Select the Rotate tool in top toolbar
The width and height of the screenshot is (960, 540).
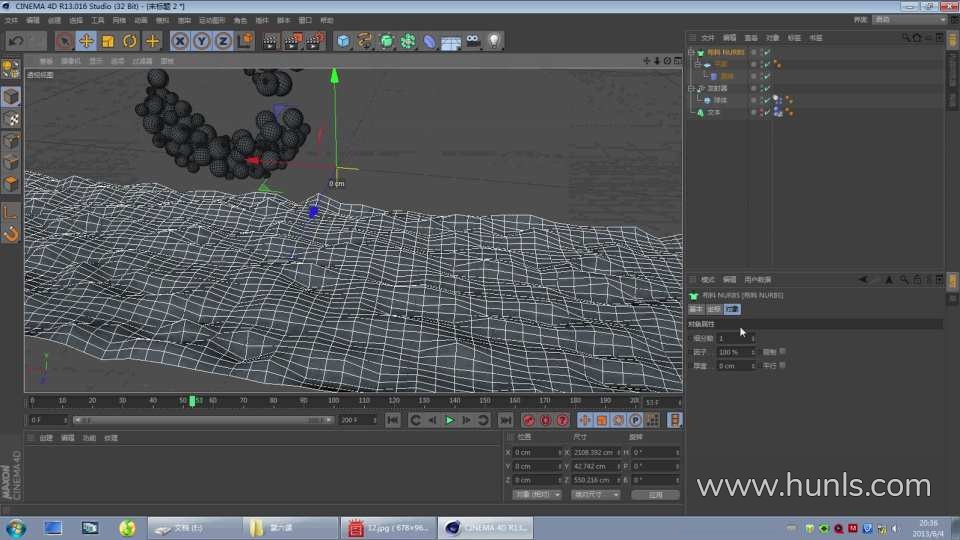[130, 41]
